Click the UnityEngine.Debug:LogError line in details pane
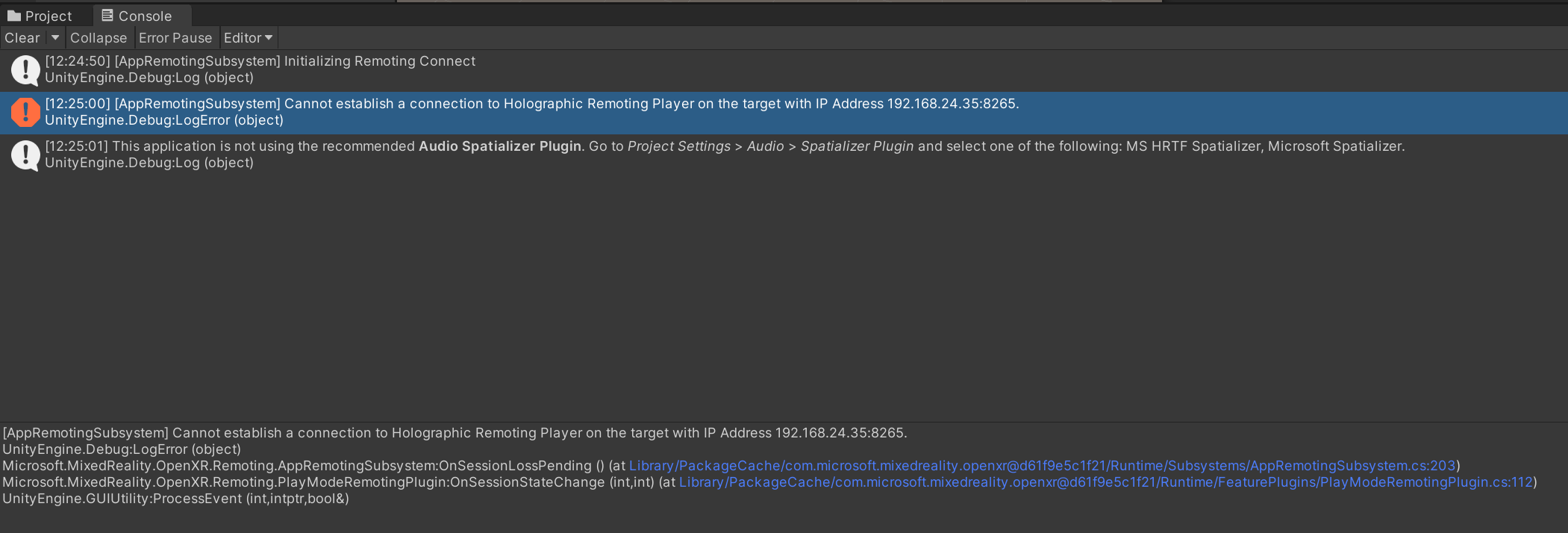The width and height of the screenshot is (1568, 533). pyautogui.click(x=122, y=449)
